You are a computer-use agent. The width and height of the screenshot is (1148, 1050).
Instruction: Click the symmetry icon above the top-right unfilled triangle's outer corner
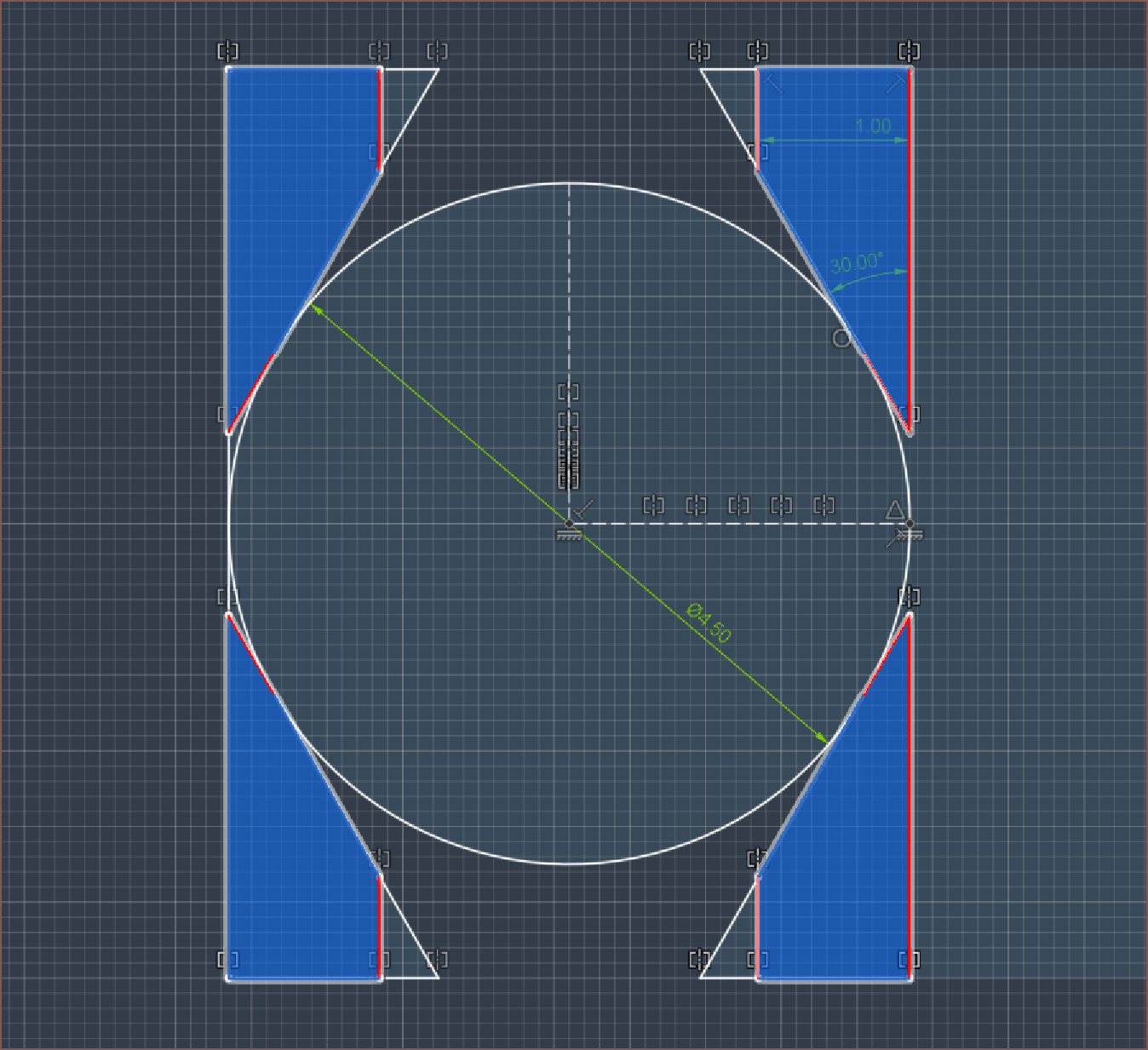[699, 51]
